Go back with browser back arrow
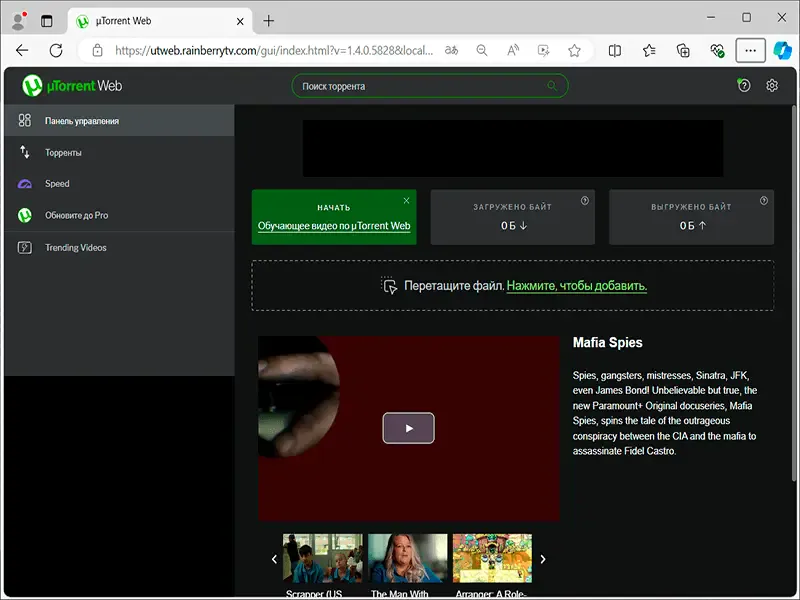The width and height of the screenshot is (800, 600). tap(22, 50)
